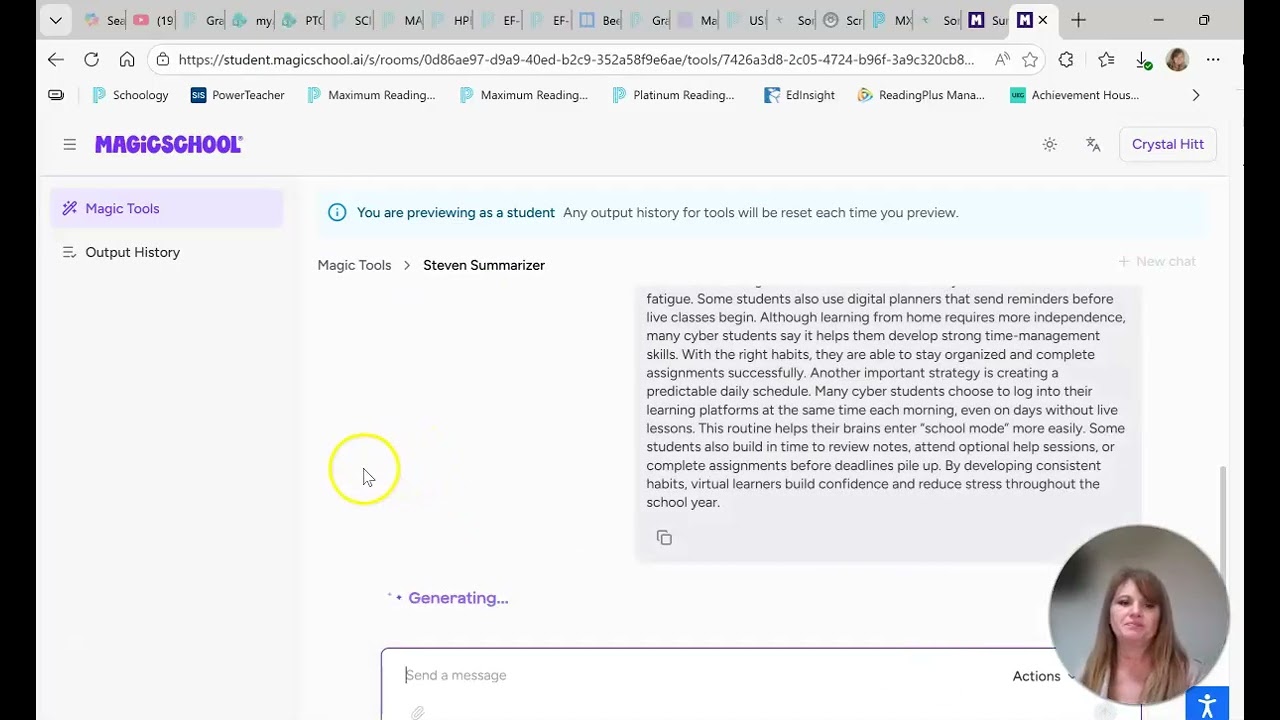The height and width of the screenshot is (720, 1280).
Task: Open the Favorites list icon
Action: (x=1106, y=60)
